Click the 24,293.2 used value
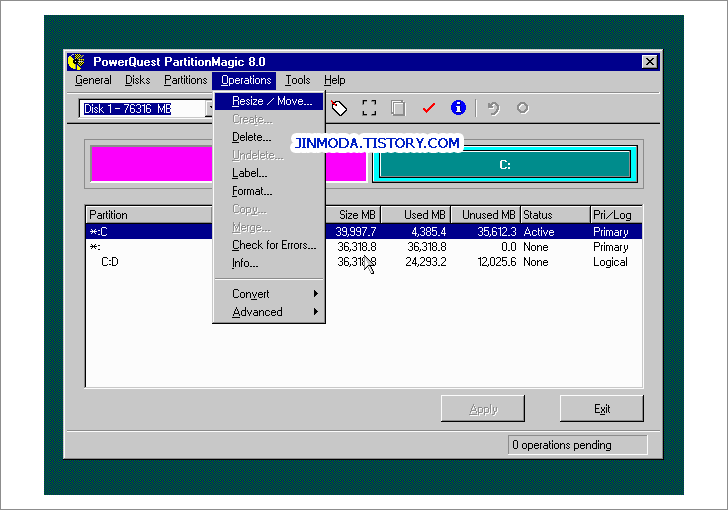The width and height of the screenshot is (728, 510). [x=426, y=262]
